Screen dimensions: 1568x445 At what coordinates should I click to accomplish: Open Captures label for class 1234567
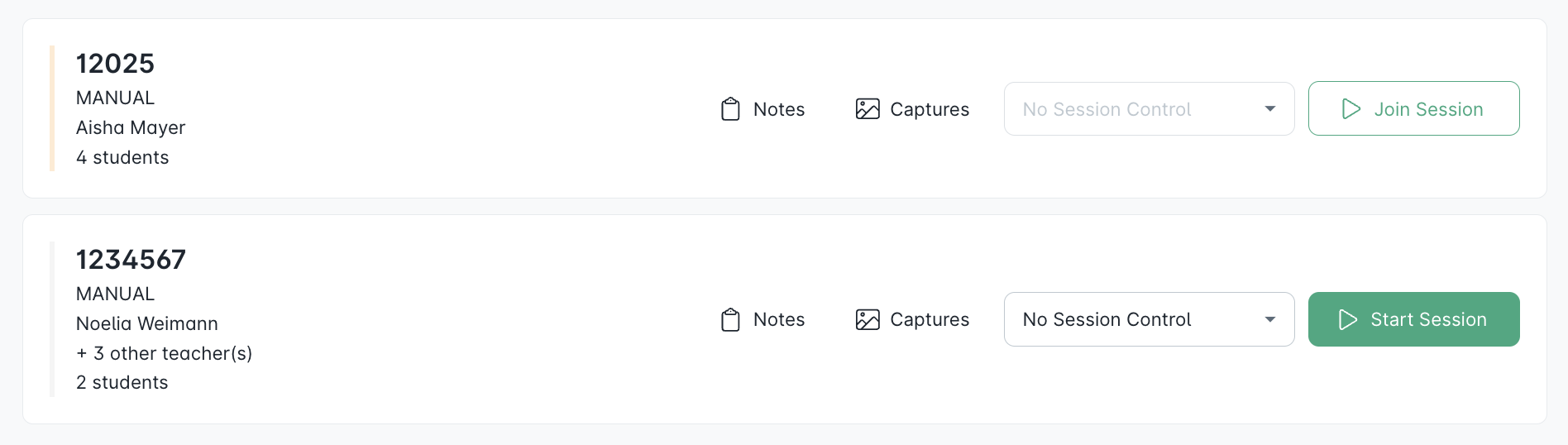pos(930,319)
